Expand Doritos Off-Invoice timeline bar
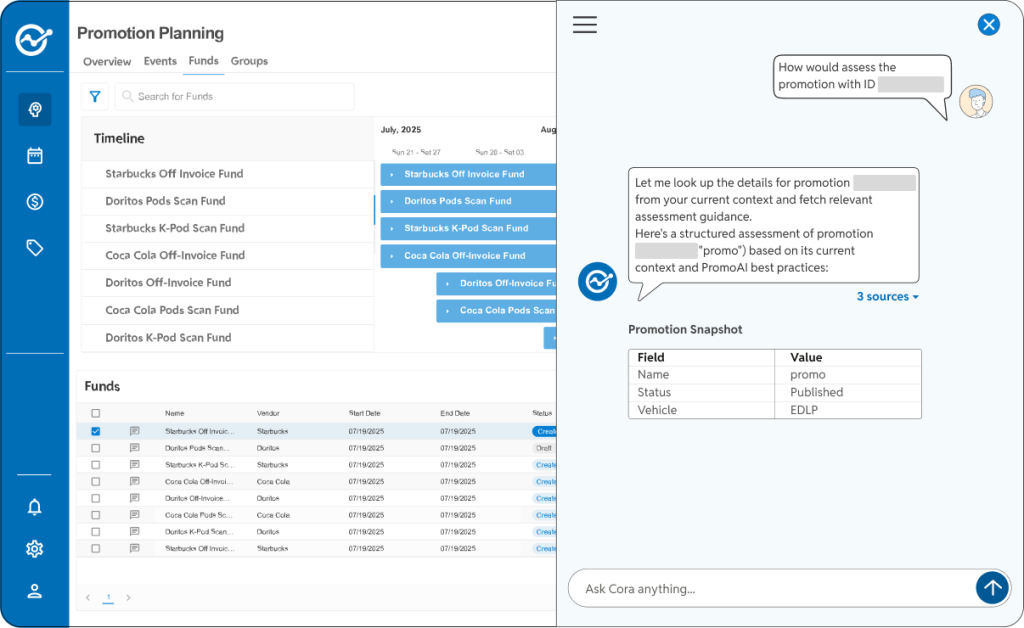This screenshot has width=1024, height=628. tap(447, 283)
